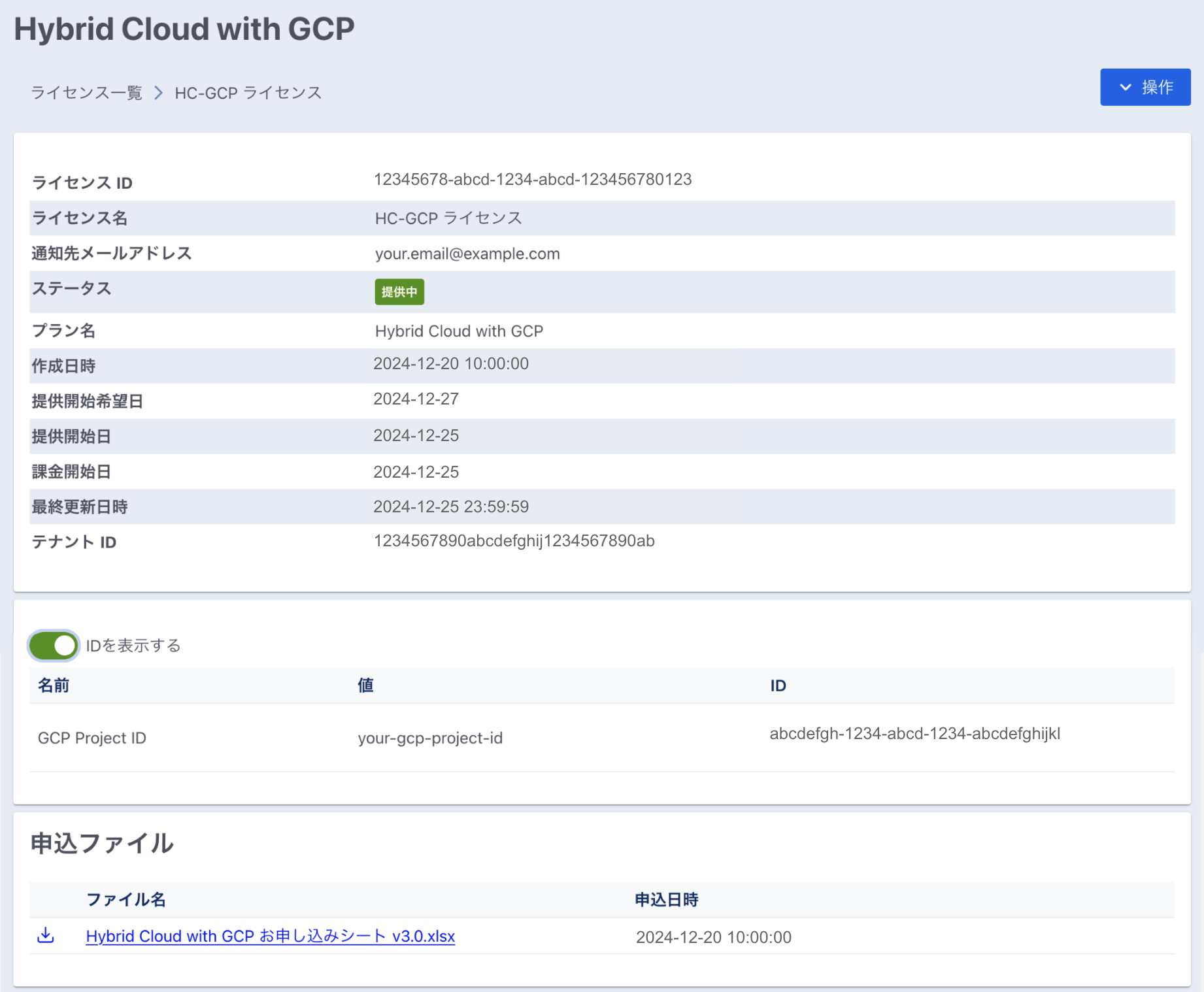1204x992 pixels.
Task: Click the IDを表示する toggle label text
Action: pyautogui.click(x=133, y=646)
